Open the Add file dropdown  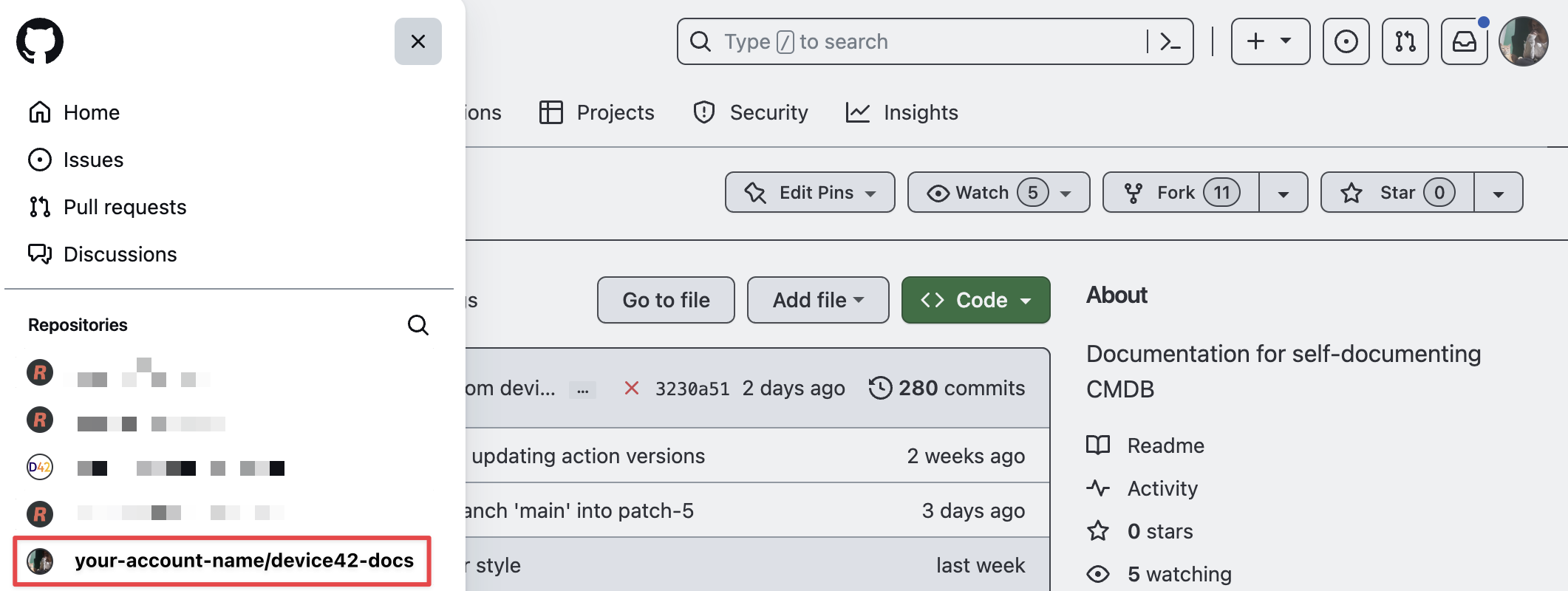pyautogui.click(x=817, y=300)
